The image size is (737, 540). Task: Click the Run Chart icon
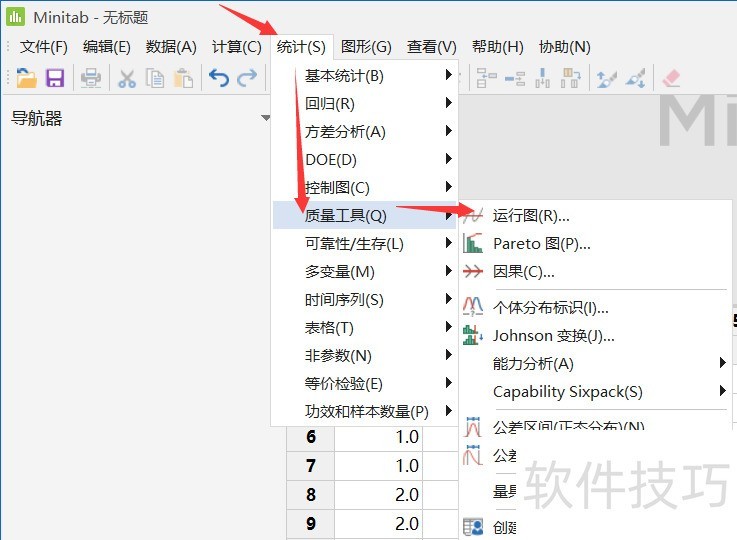click(473, 216)
